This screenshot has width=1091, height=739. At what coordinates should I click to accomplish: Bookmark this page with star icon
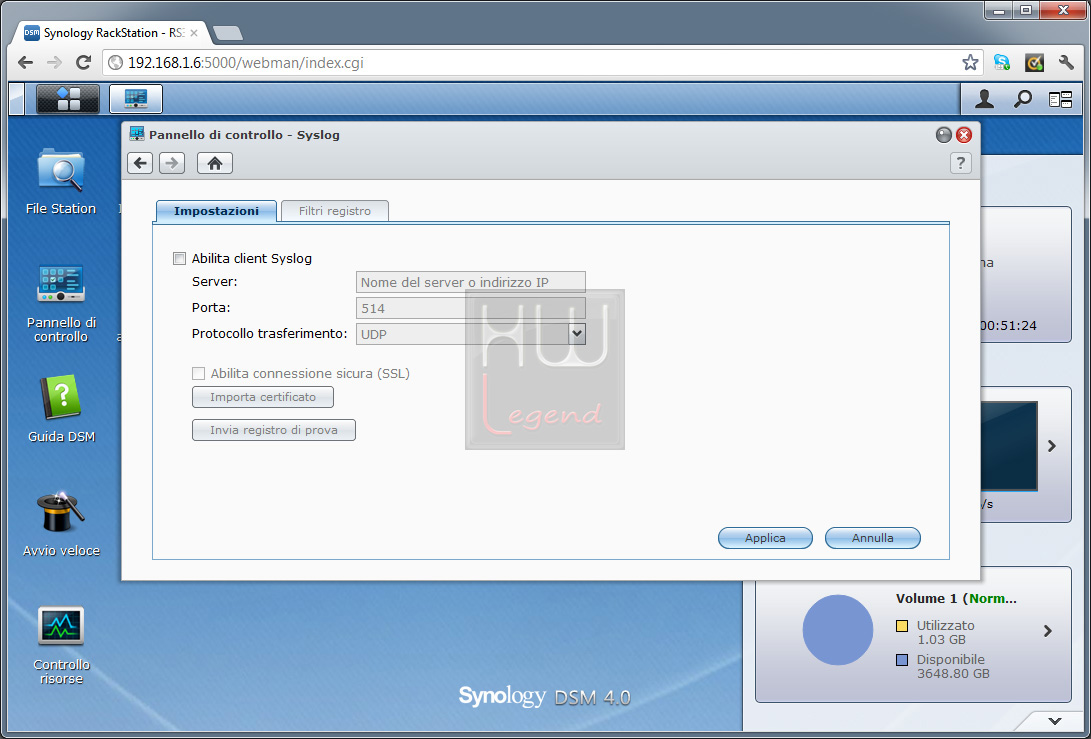(x=970, y=63)
